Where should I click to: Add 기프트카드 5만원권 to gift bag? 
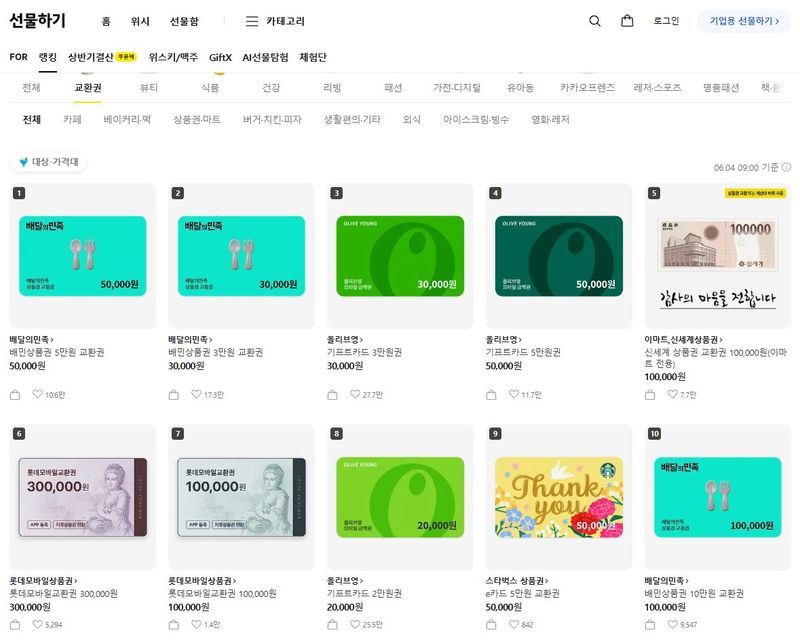pos(491,395)
